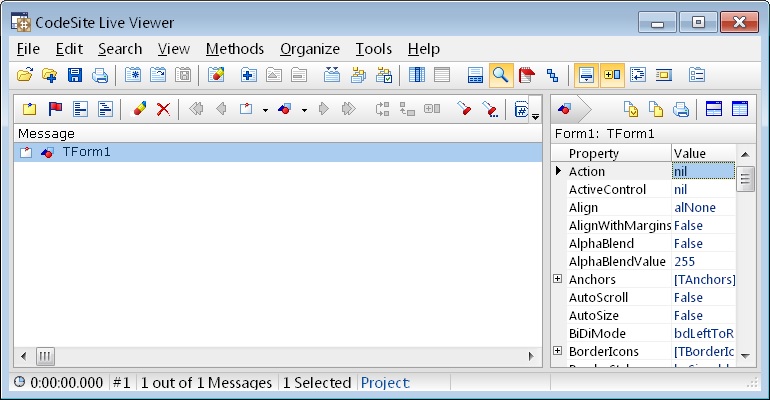Screen dimensions: 770x400
Task: Click the yellow box with lines icon
Action: 663,75
